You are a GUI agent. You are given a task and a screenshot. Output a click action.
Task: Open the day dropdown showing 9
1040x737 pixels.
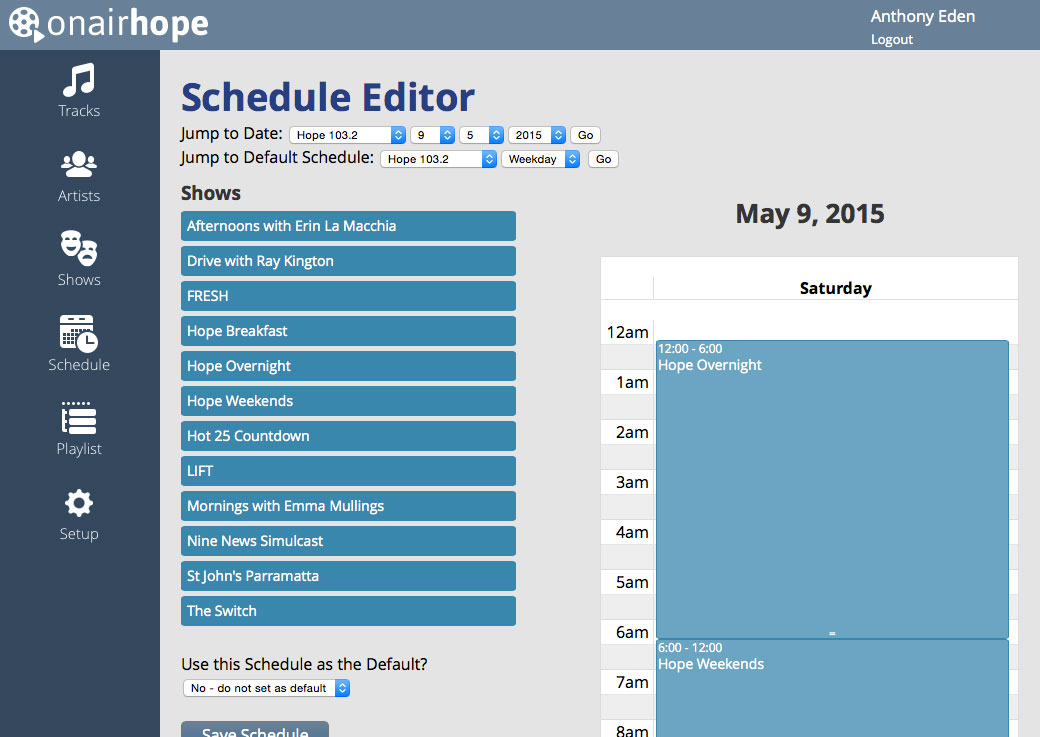tap(432, 135)
